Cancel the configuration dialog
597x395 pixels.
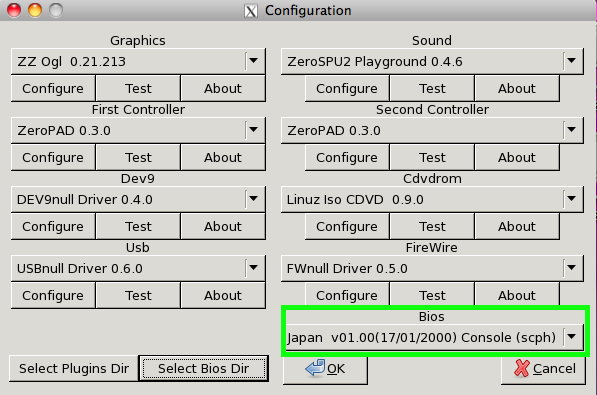click(543, 369)
